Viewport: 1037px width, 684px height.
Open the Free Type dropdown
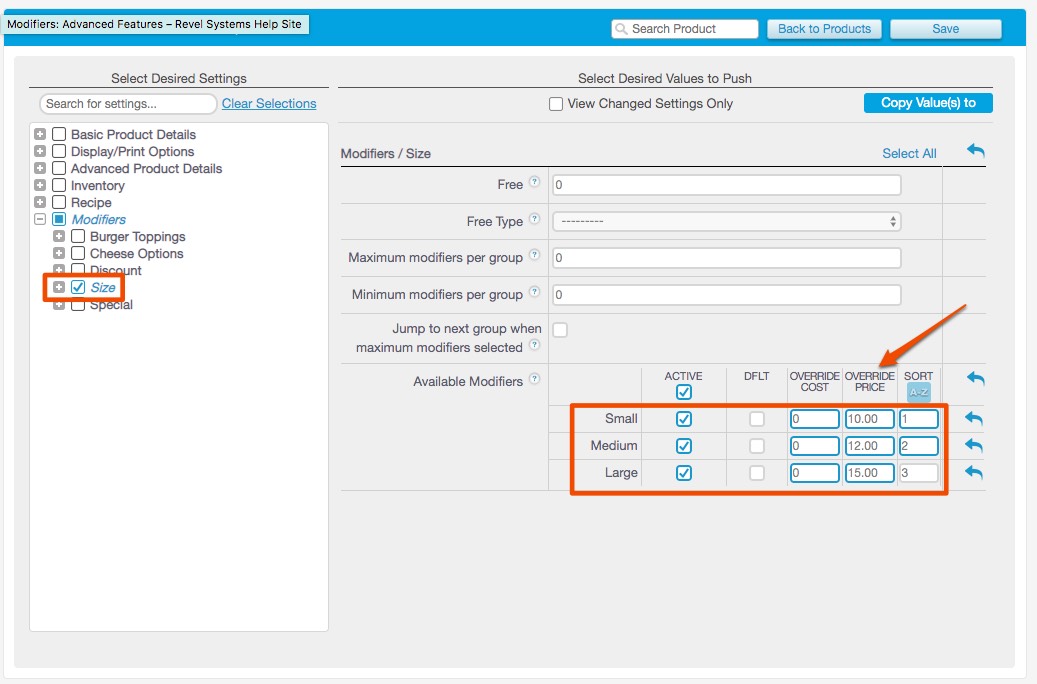(726, 221)
